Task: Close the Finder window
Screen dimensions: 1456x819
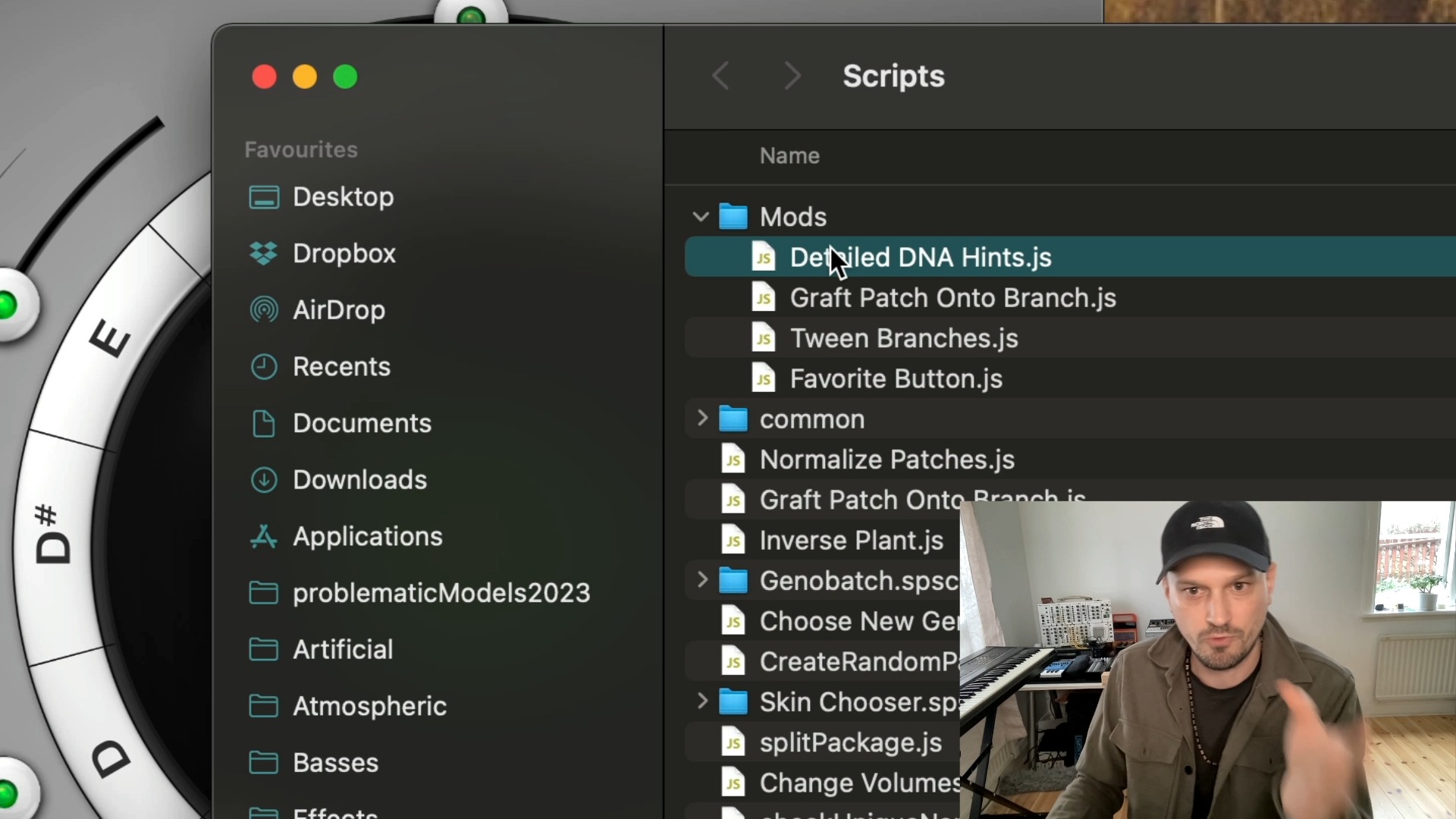Action: pos(264,77)
